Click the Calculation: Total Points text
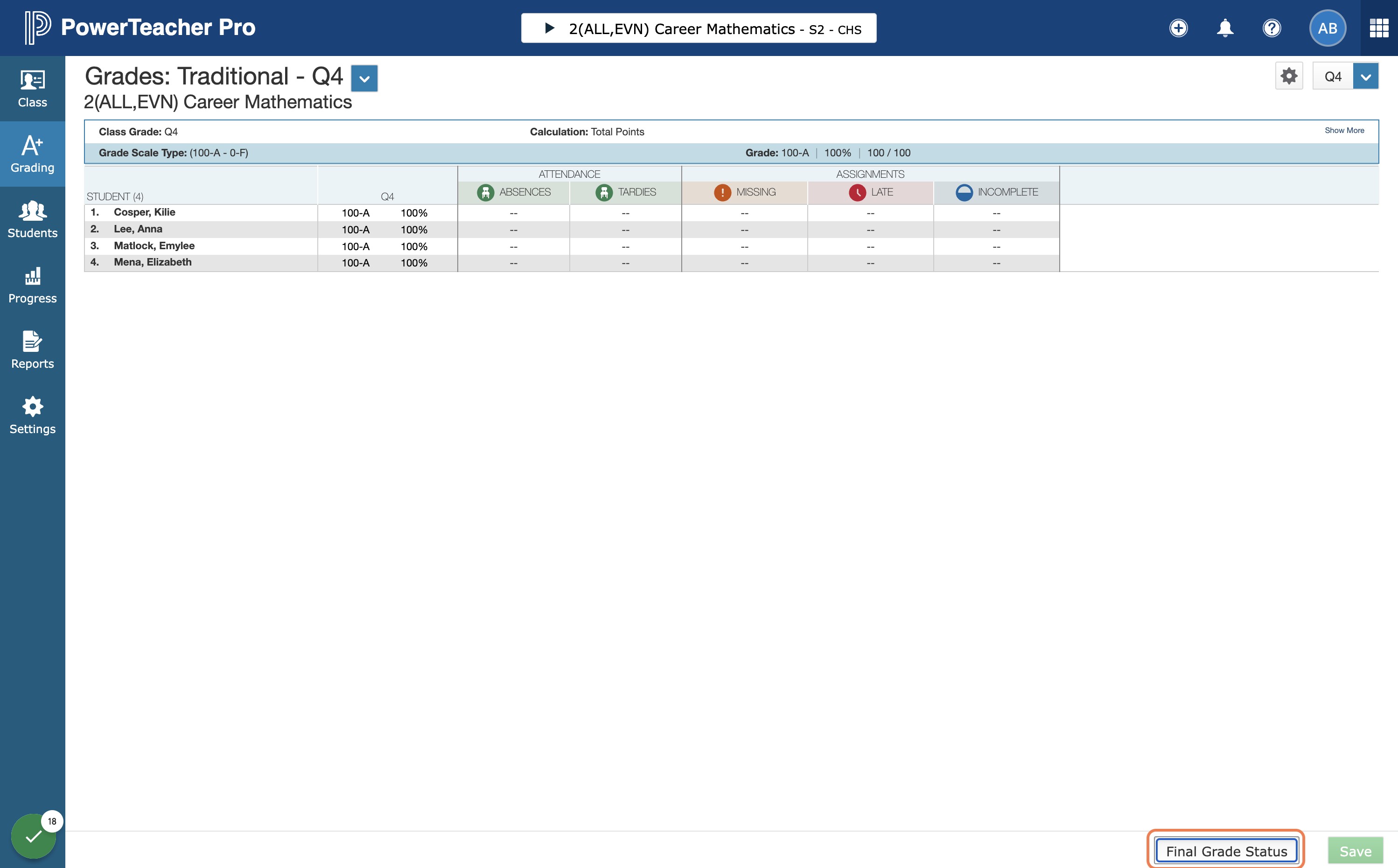Viewport: 1398px width, 868px height. [587, 132]
